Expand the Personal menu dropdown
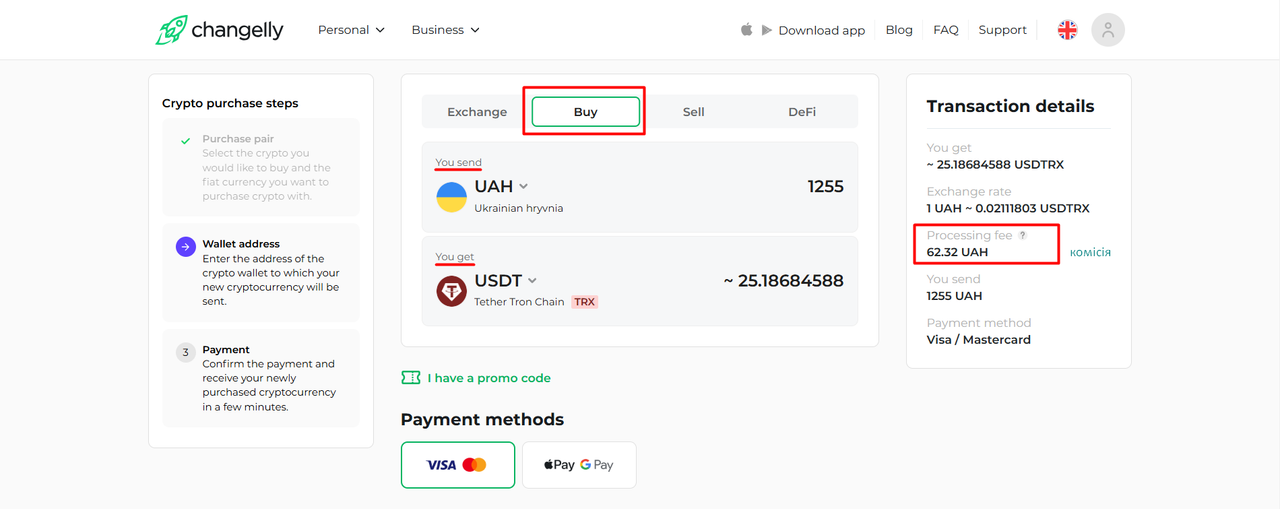Viewport: 1280px width, 509px height. [351, 30]
